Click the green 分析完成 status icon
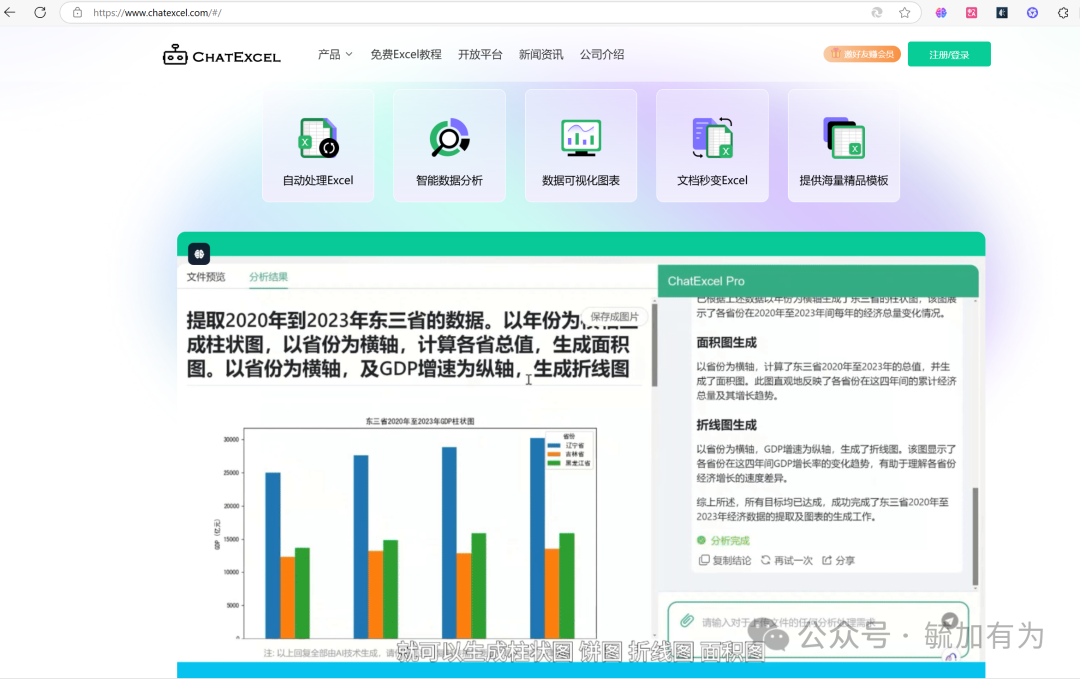Viewport: 1080px width, 679px height. pyautogui.click(x=701, y=541)
